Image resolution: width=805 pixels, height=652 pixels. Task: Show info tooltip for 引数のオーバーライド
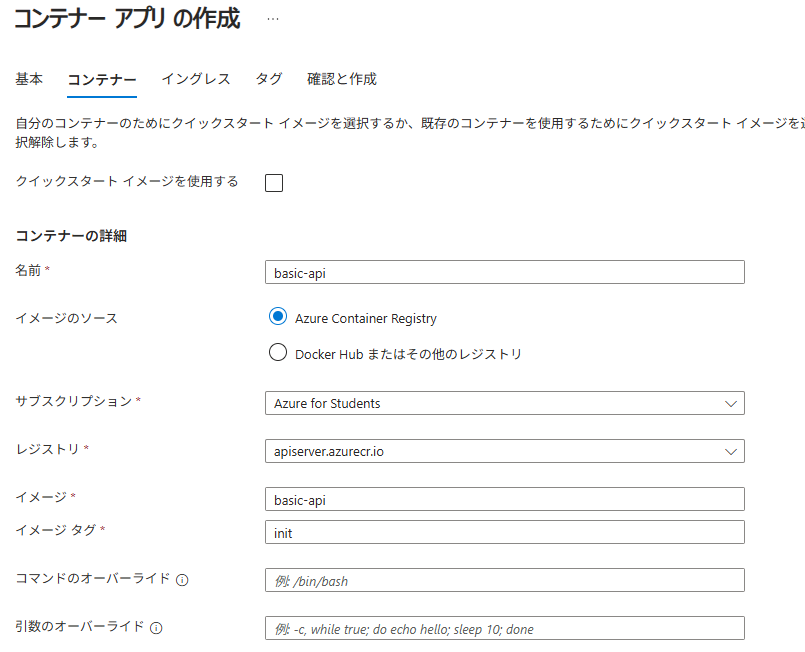click(x=156, y=628)
